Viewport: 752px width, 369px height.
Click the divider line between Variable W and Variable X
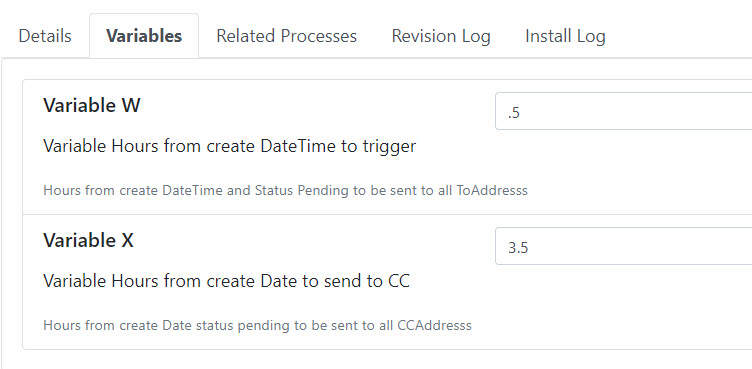pos(387,214)
